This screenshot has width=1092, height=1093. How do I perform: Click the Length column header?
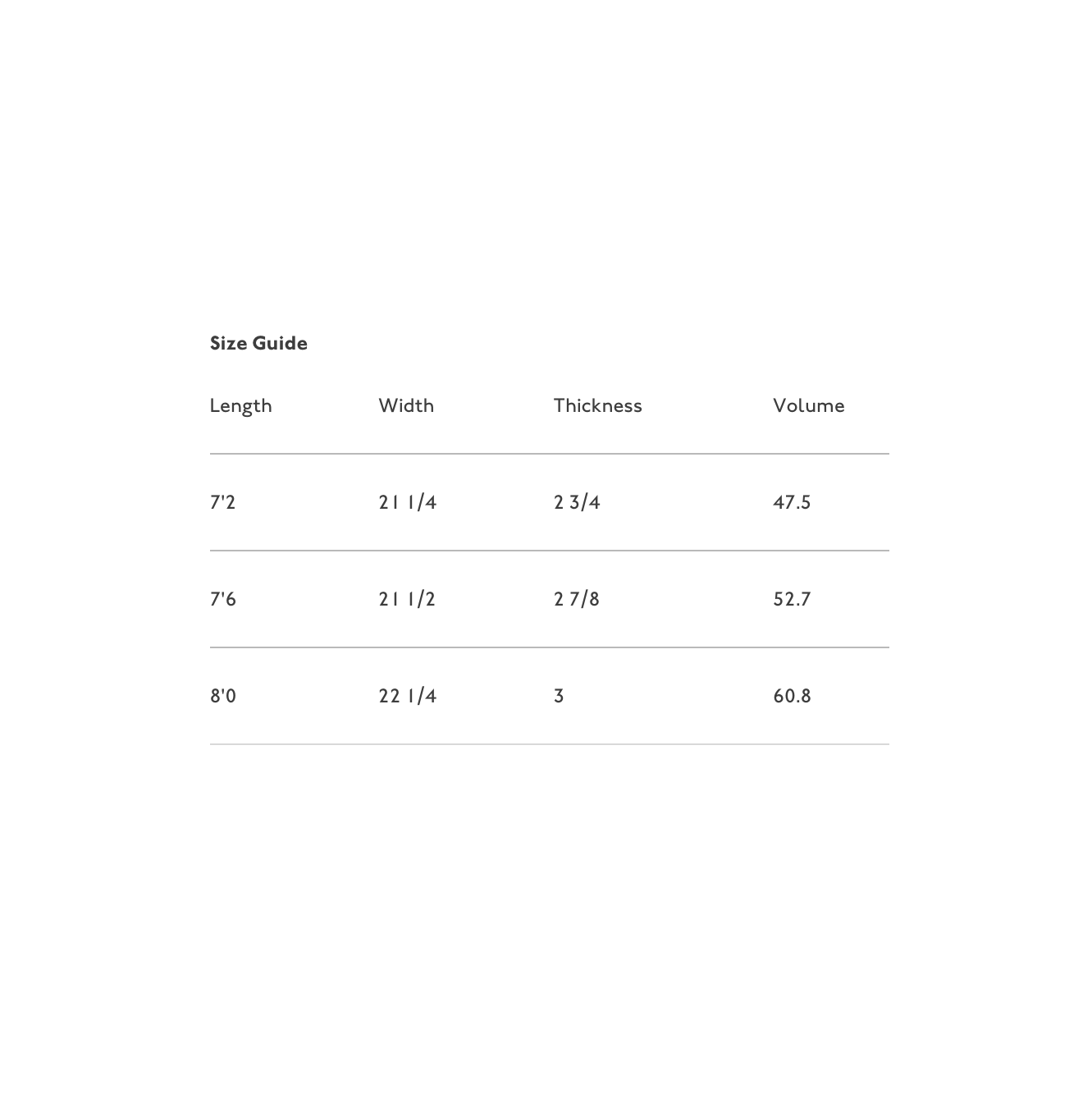[x=240, y=406]
